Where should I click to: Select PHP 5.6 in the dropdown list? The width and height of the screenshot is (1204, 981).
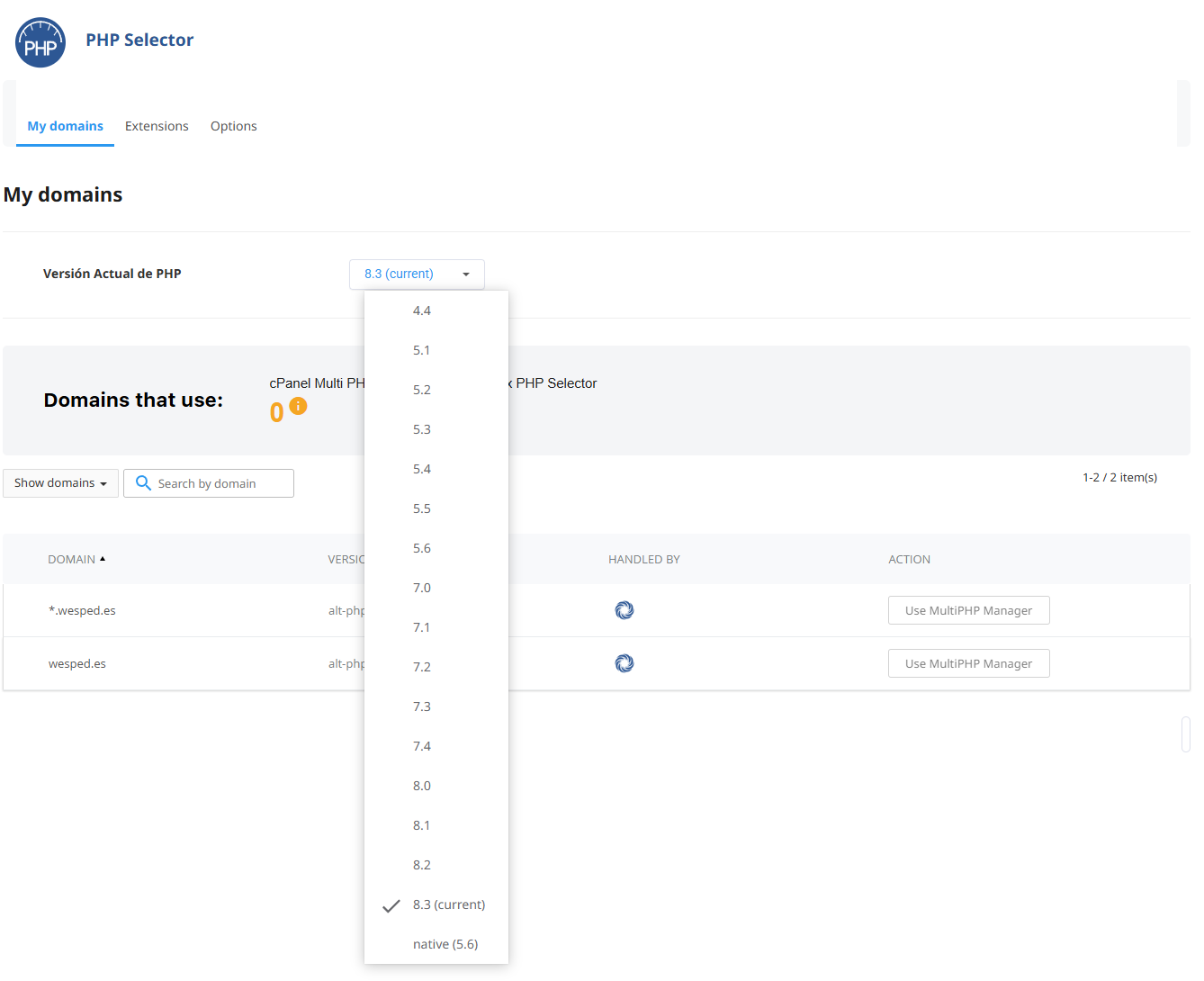(x=422, y=548)
